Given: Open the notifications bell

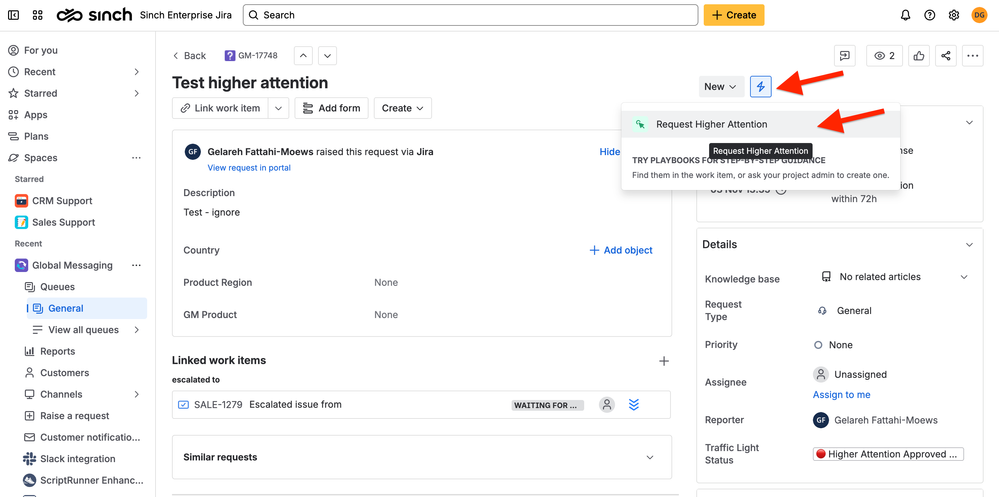Looking at the screenshot, I should [x=905, y=15].
